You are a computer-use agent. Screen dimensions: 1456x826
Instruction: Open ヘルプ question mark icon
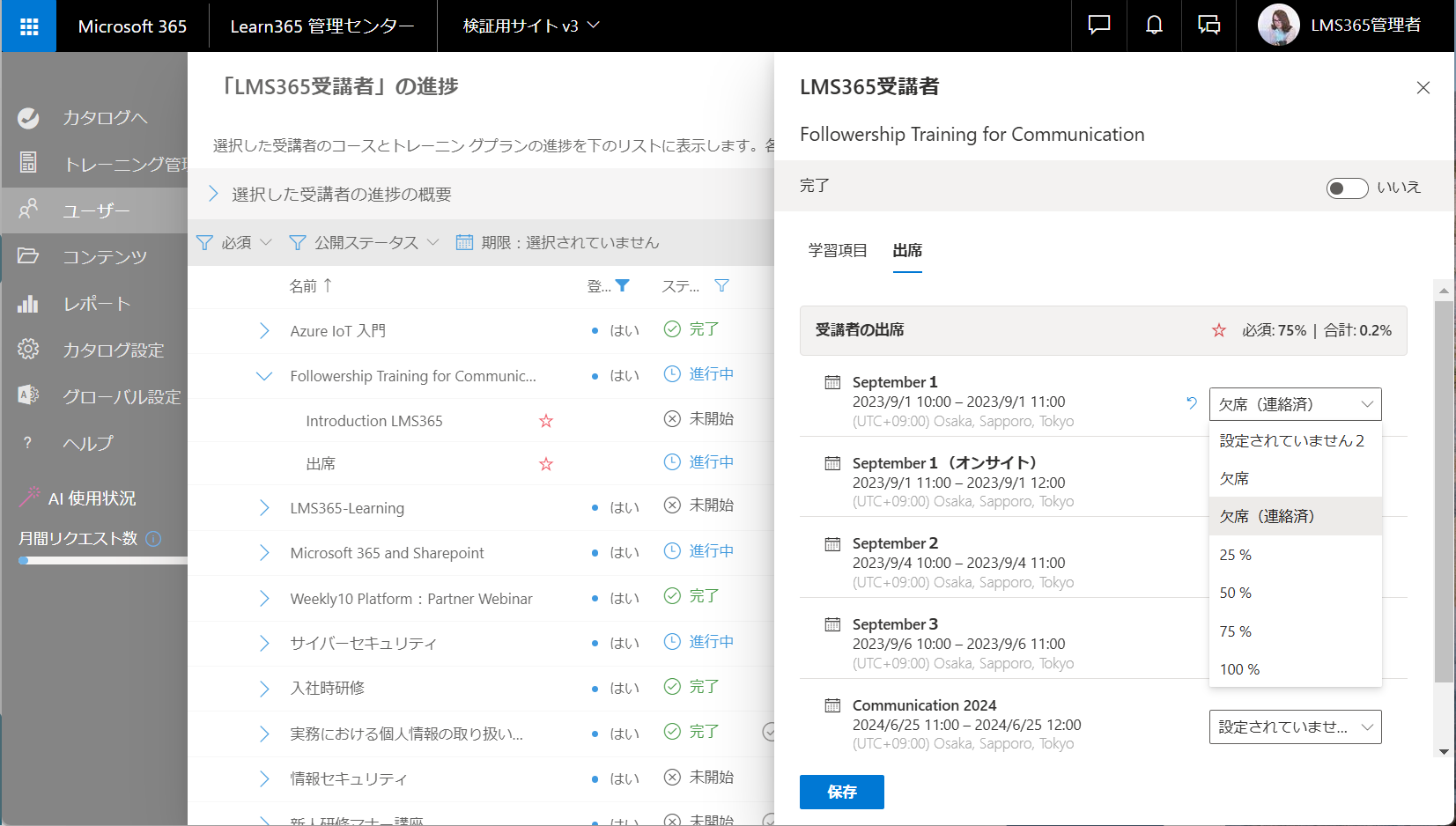click(28, 442)
